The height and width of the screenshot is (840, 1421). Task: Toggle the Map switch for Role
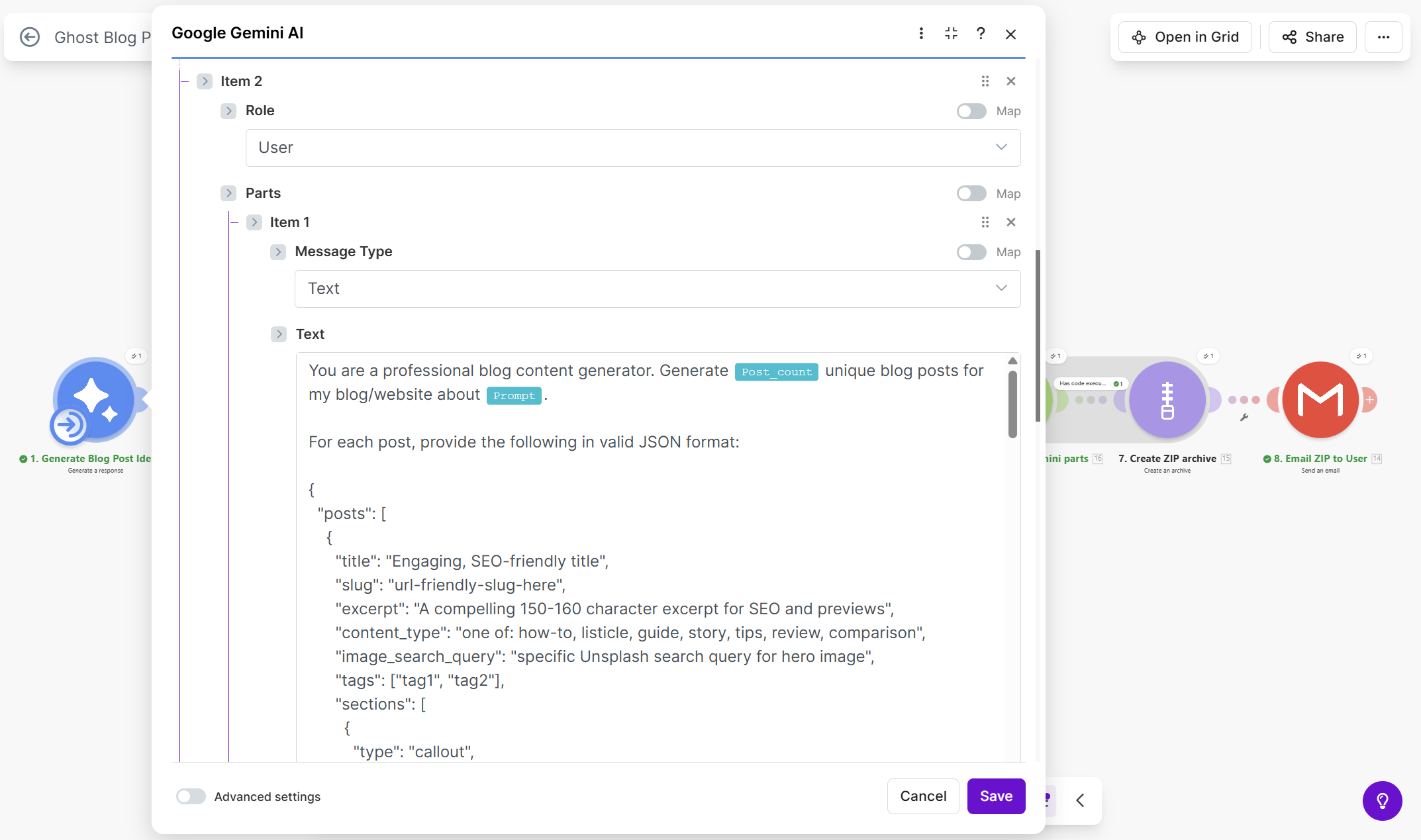(971, 111)
